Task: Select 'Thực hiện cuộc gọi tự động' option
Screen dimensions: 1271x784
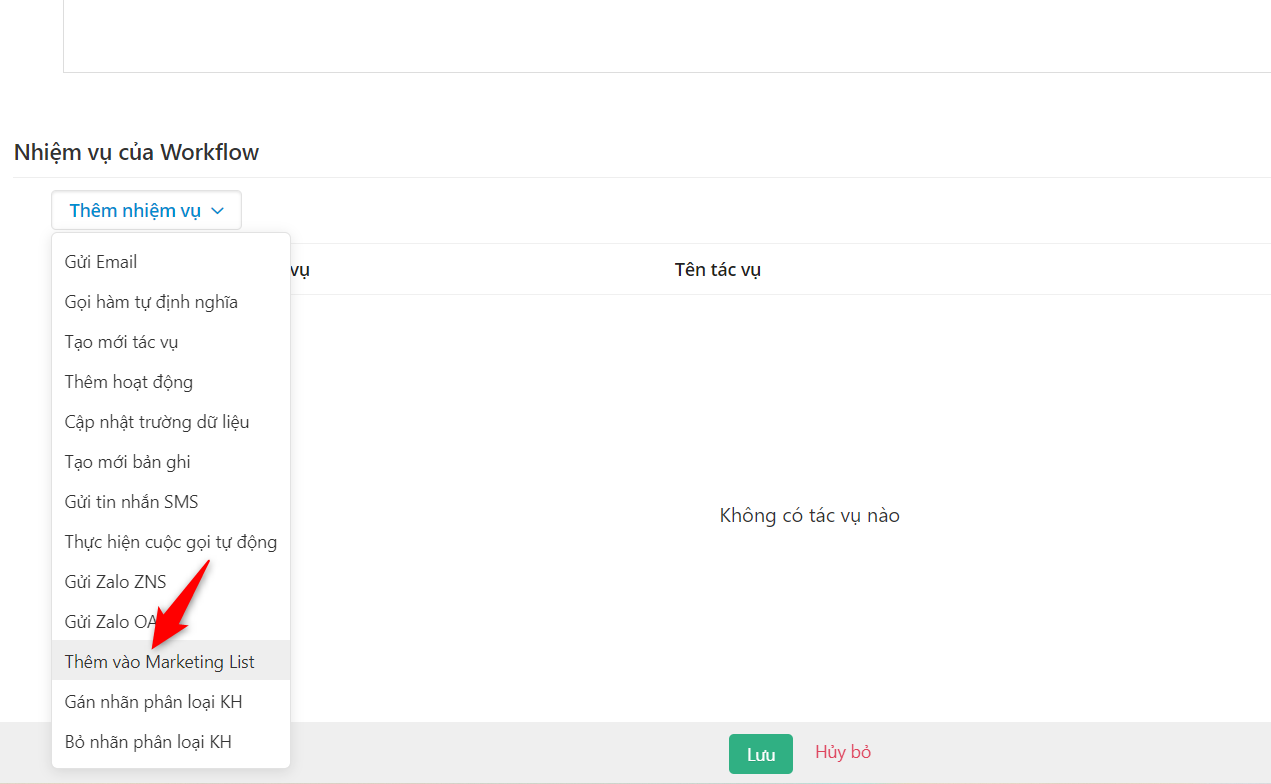Action: (x=171, y=541)
